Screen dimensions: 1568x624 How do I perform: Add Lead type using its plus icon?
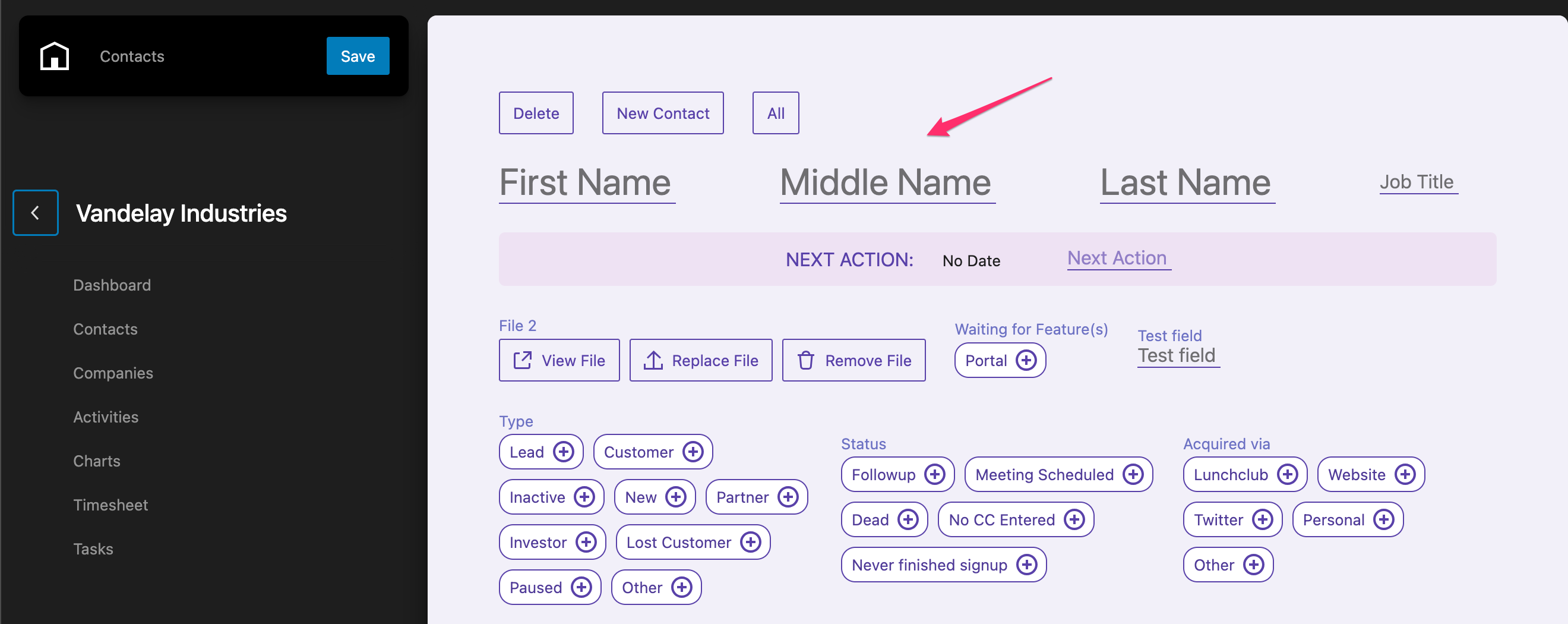coord(564,452)
